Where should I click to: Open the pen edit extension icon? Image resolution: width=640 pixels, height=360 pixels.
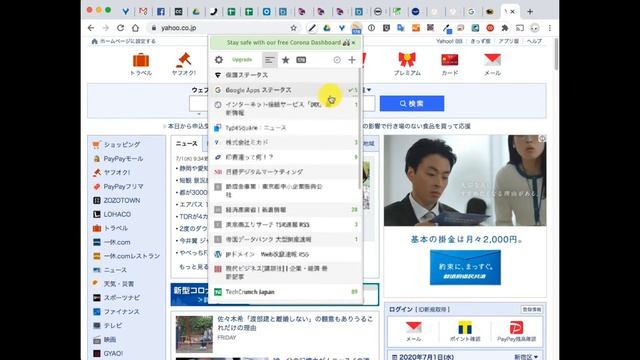point(312,28)
